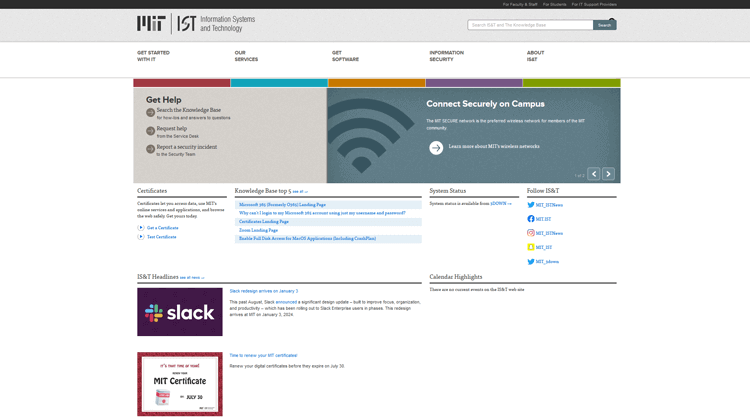Viewport: 750px width, 418px height.
Task: Expand Knowledge Base top 5 see all
Action: [x=300, y=191]
